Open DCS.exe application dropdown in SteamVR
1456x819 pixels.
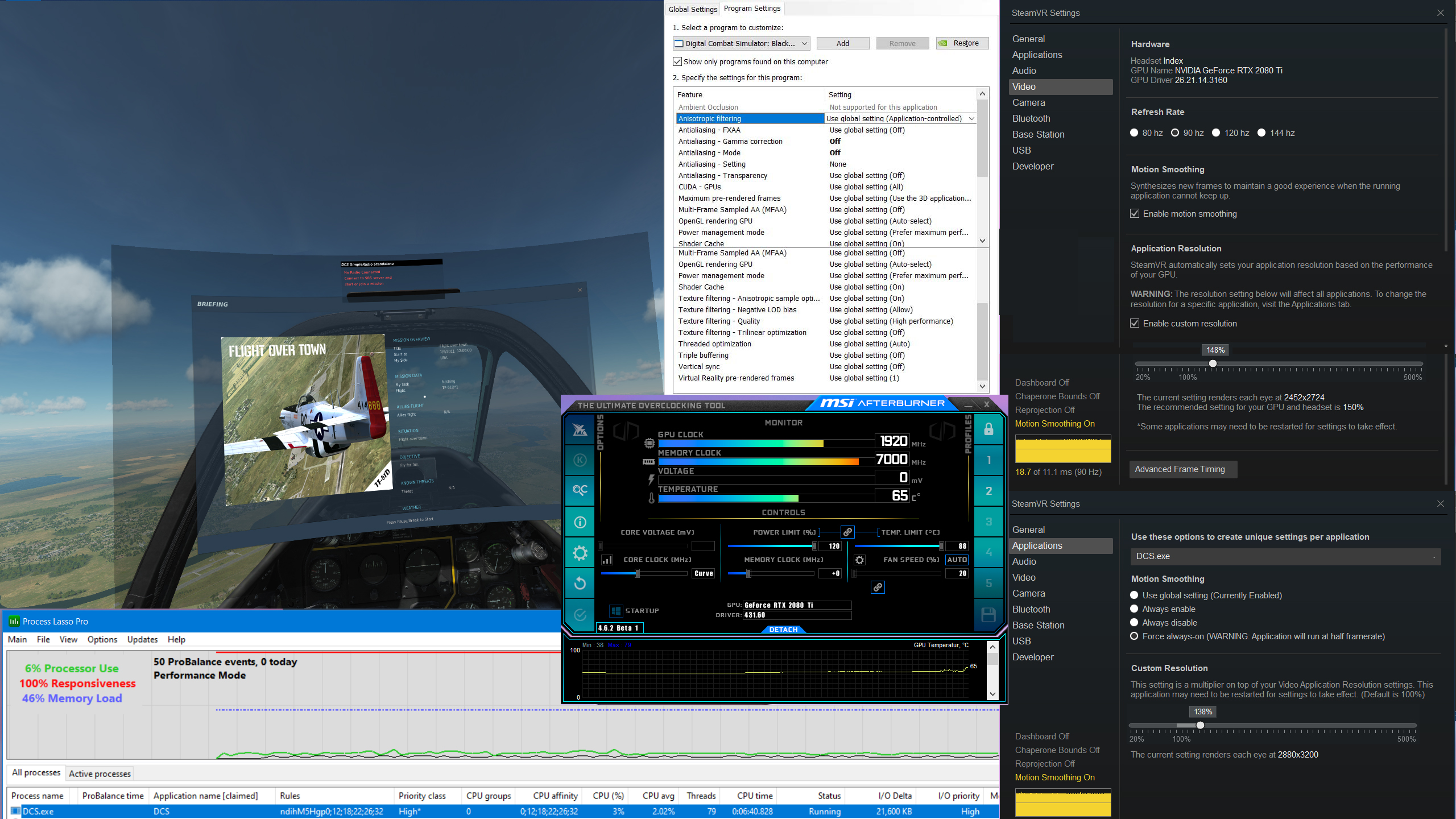[x=1286, y=556]
